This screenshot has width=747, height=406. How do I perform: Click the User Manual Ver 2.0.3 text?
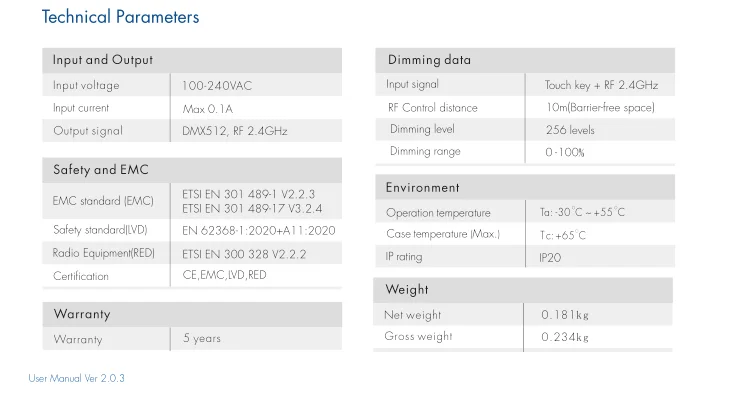pos(77,378)
